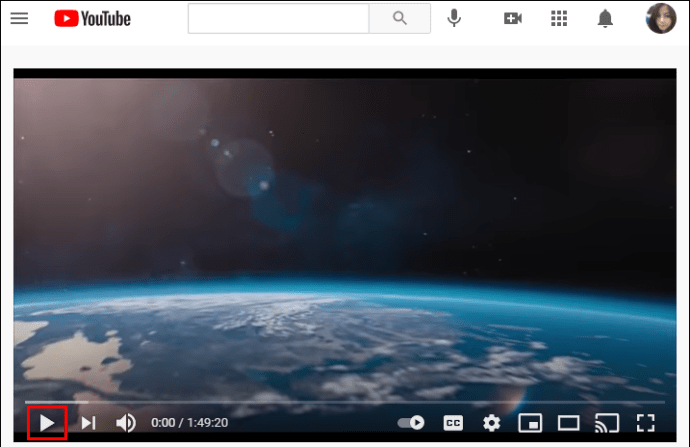Open the player settings gear menu
The height and width of the screenshot is (447, 690).
pos(491,423)
